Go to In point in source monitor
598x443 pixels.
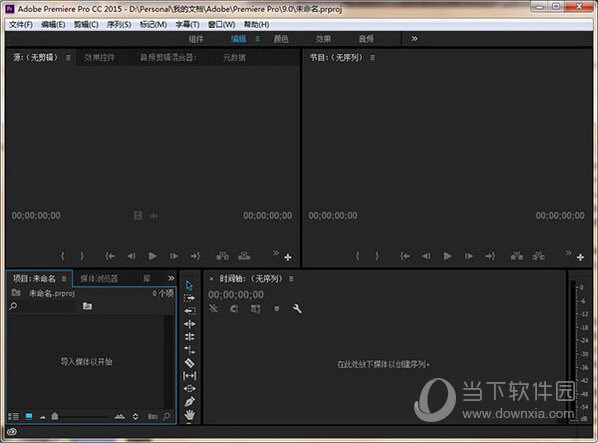point(110,256)
